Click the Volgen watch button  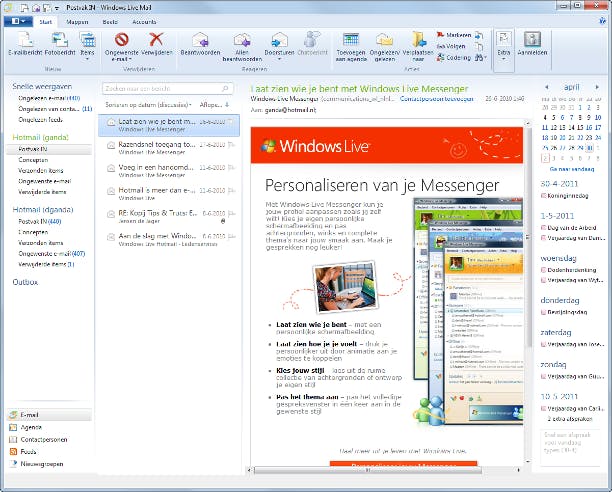(x=451, y=46)
